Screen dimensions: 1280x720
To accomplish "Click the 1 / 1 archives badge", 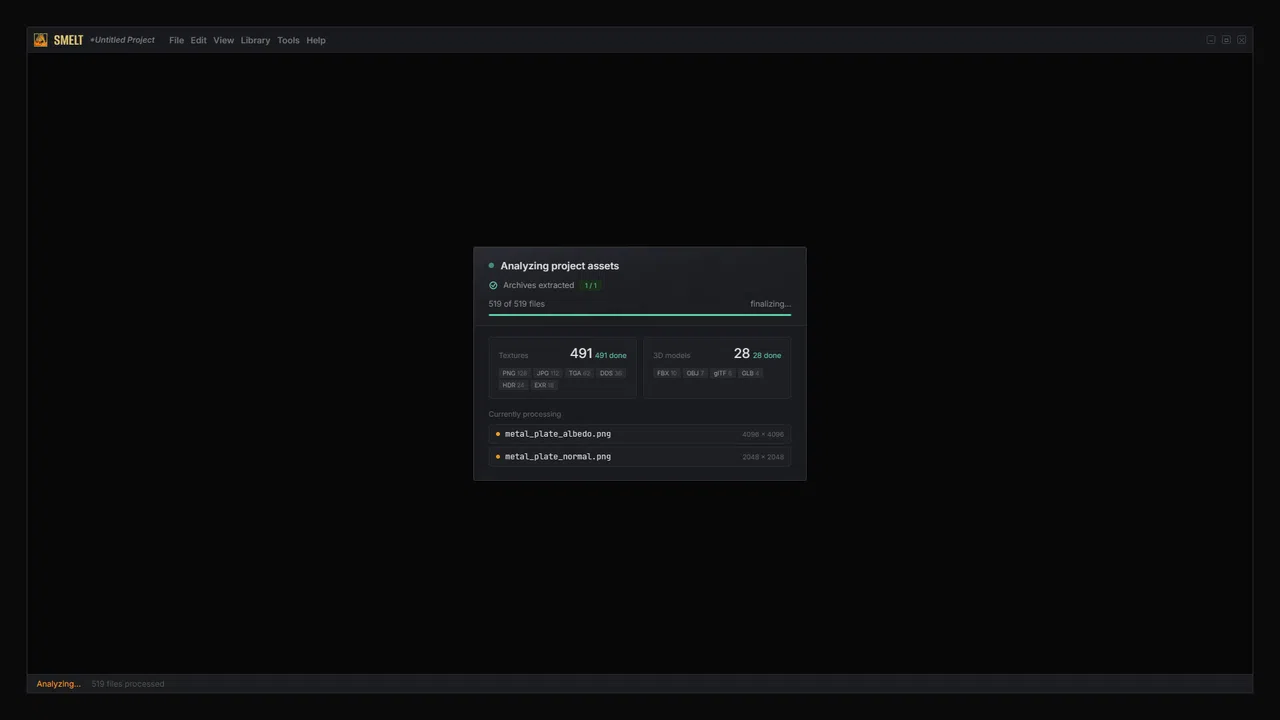I will point(591,285).
